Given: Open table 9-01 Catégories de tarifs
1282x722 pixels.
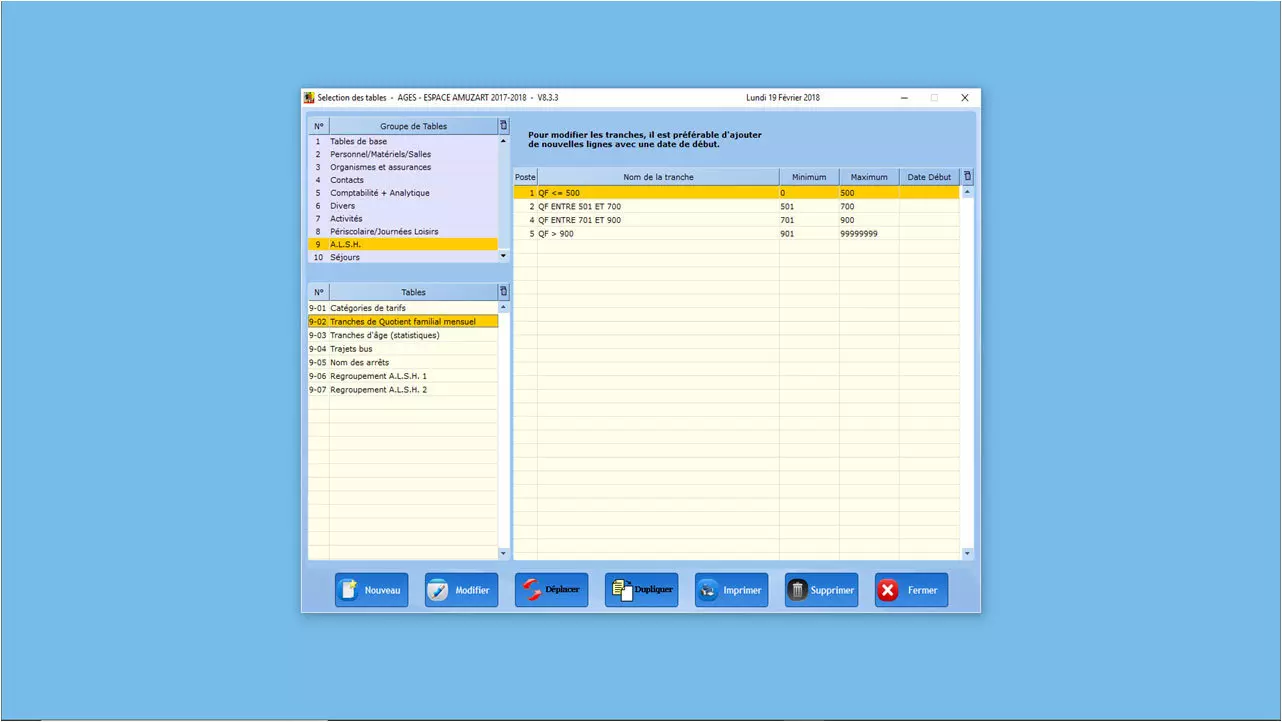Looking at the screenshot, I should click(402, 308).
